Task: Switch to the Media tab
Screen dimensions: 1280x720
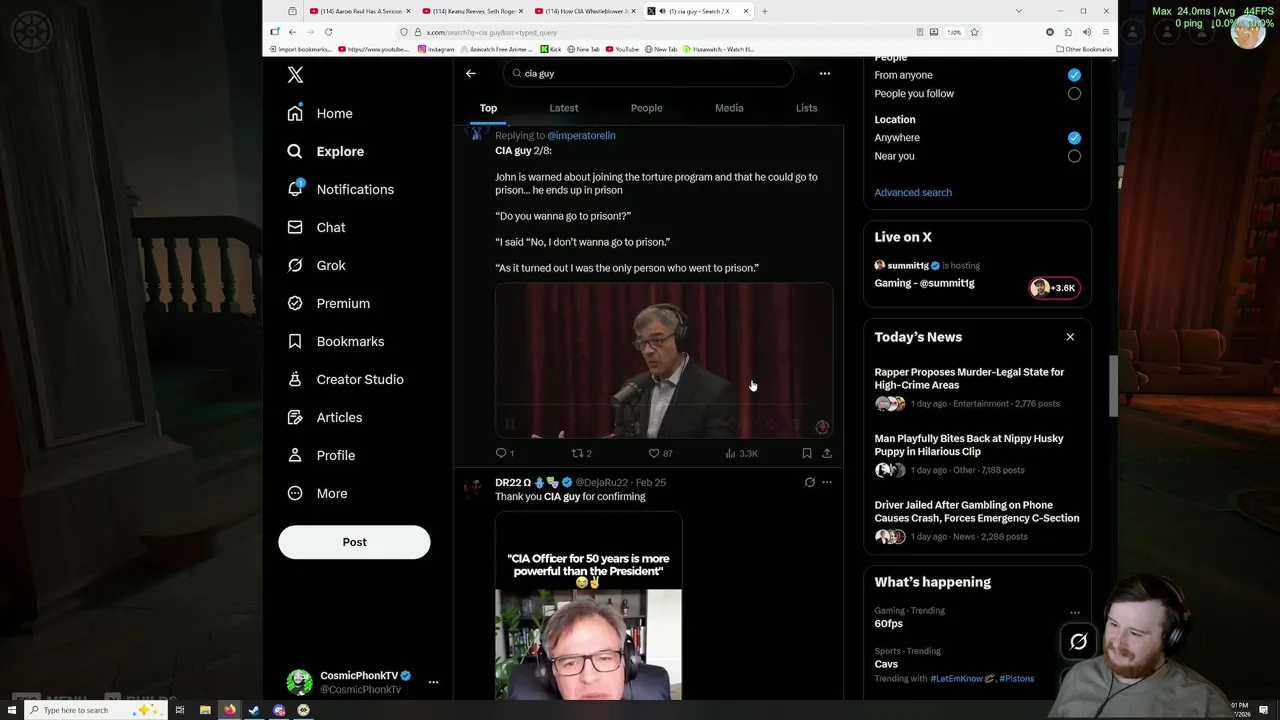Action: pos(729,108)
